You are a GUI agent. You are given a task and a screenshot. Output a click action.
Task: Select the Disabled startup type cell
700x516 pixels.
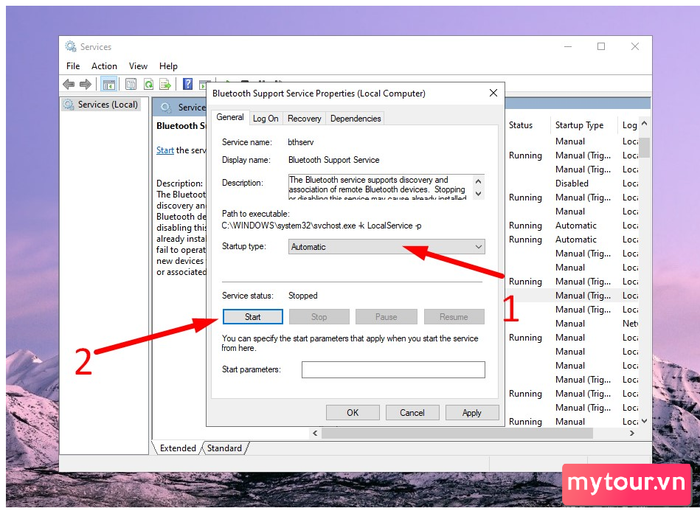pyautogui.click(x=572, y=183)
